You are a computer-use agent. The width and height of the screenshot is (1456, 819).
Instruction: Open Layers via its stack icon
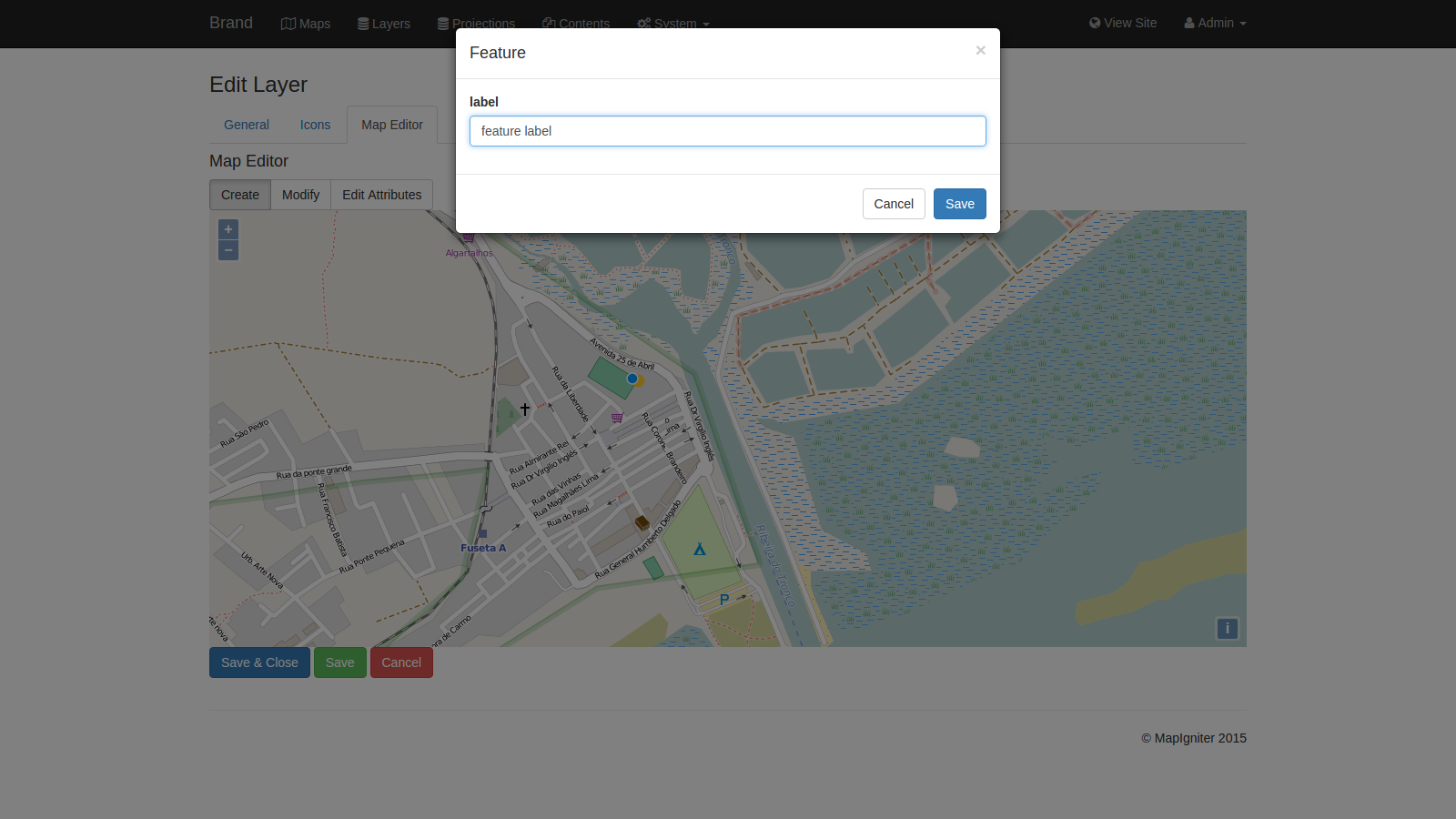click(x=363, y=23)
